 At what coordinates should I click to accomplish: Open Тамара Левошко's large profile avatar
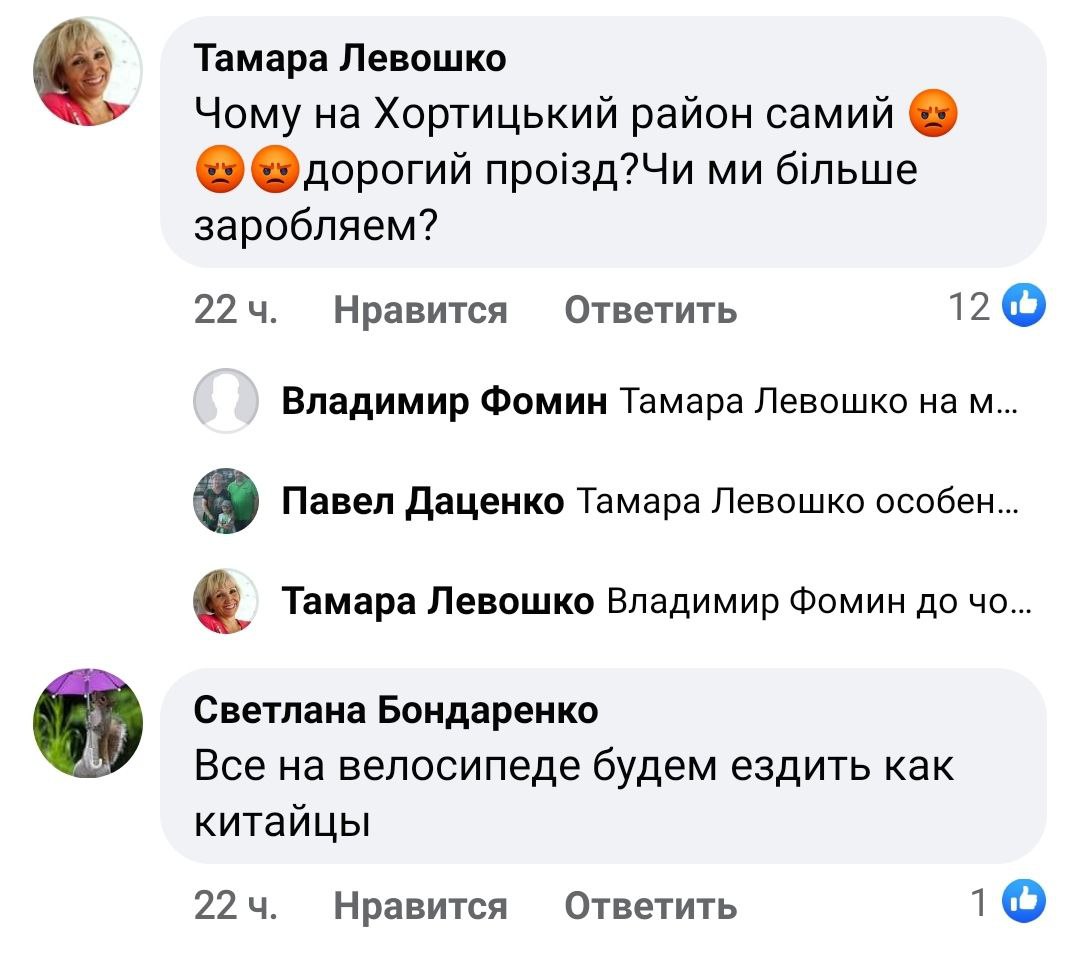[x=89, y=74]
